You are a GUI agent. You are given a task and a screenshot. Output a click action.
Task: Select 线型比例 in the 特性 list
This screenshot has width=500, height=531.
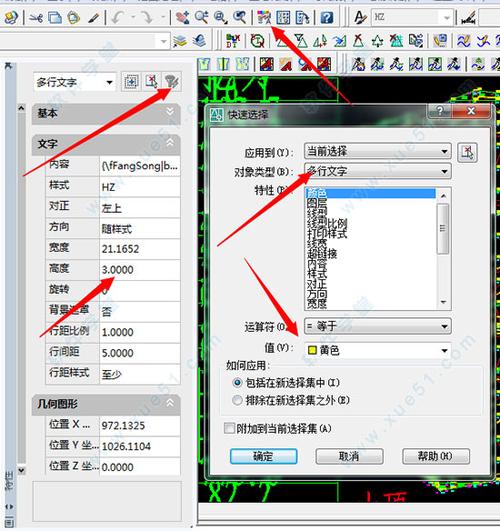327,224
